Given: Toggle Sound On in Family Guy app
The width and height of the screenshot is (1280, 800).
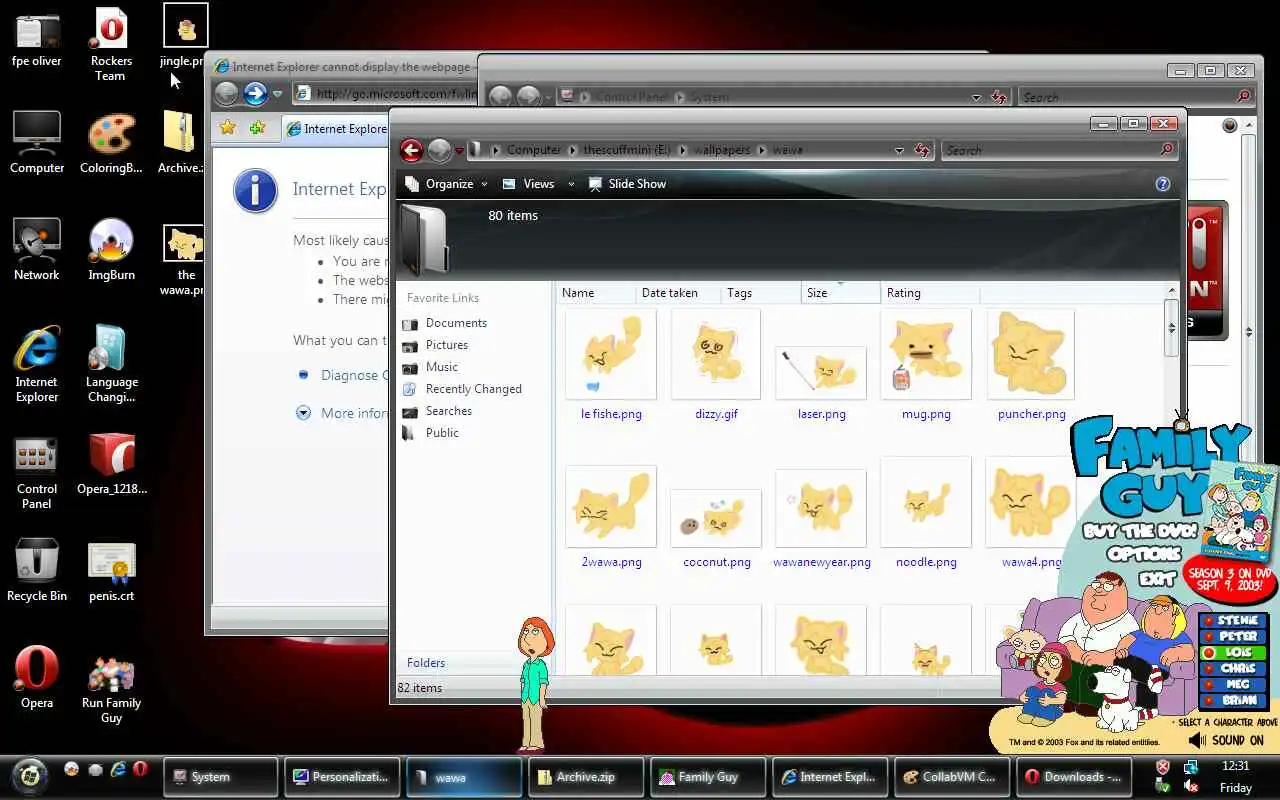Looking at the screenshot, I should 1227,741.
